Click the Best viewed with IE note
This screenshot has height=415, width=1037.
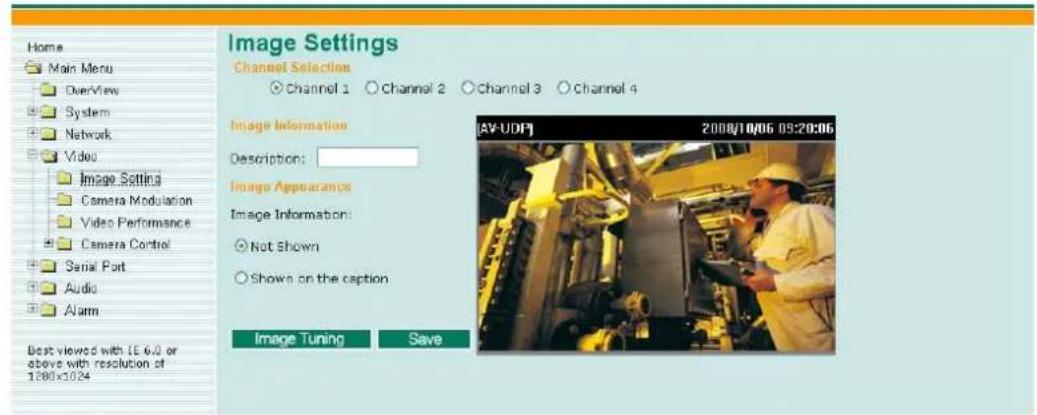pos(103,363)
